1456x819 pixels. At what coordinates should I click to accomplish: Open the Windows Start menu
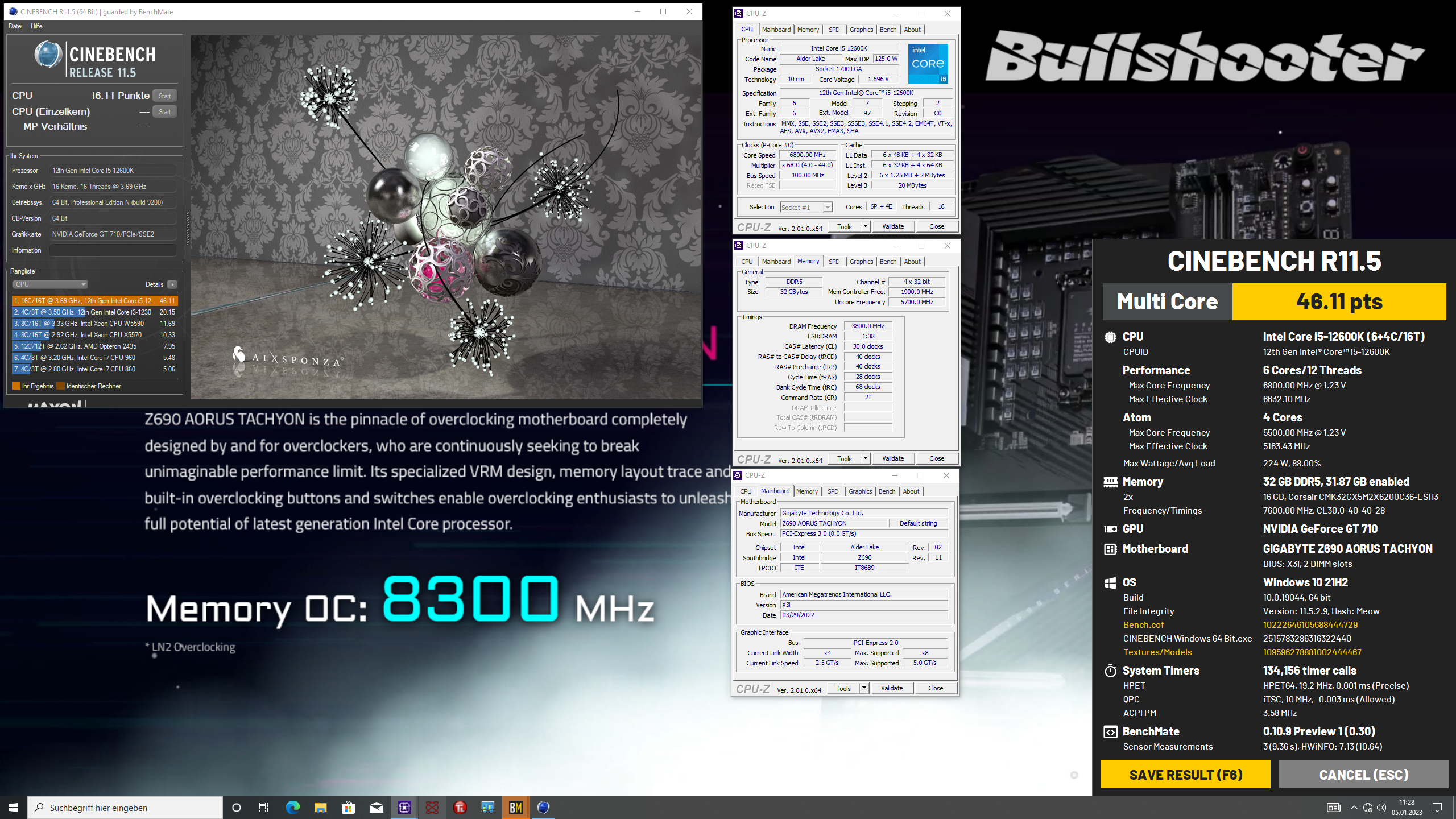[14, 808]
